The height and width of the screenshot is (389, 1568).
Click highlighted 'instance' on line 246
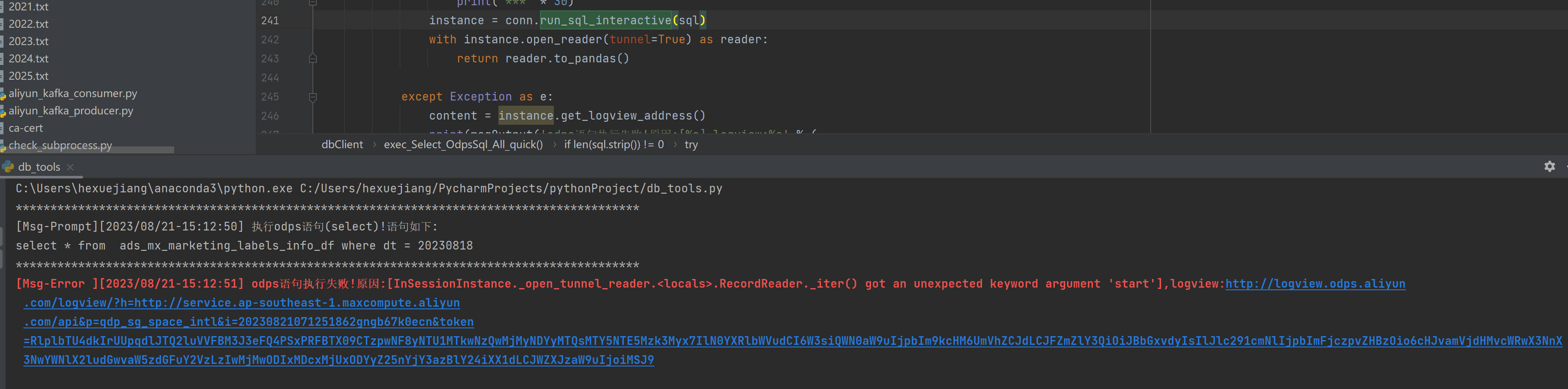525,116
